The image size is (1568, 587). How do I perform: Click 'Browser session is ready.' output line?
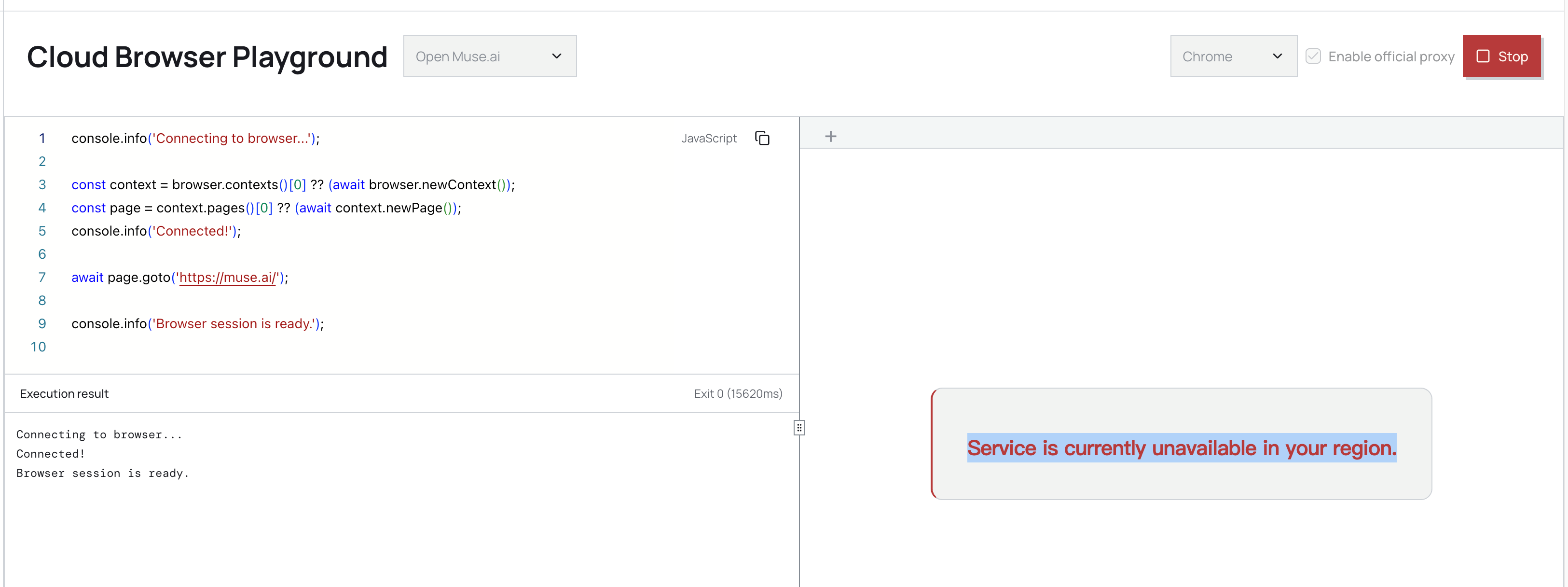[x=102, y=473]
